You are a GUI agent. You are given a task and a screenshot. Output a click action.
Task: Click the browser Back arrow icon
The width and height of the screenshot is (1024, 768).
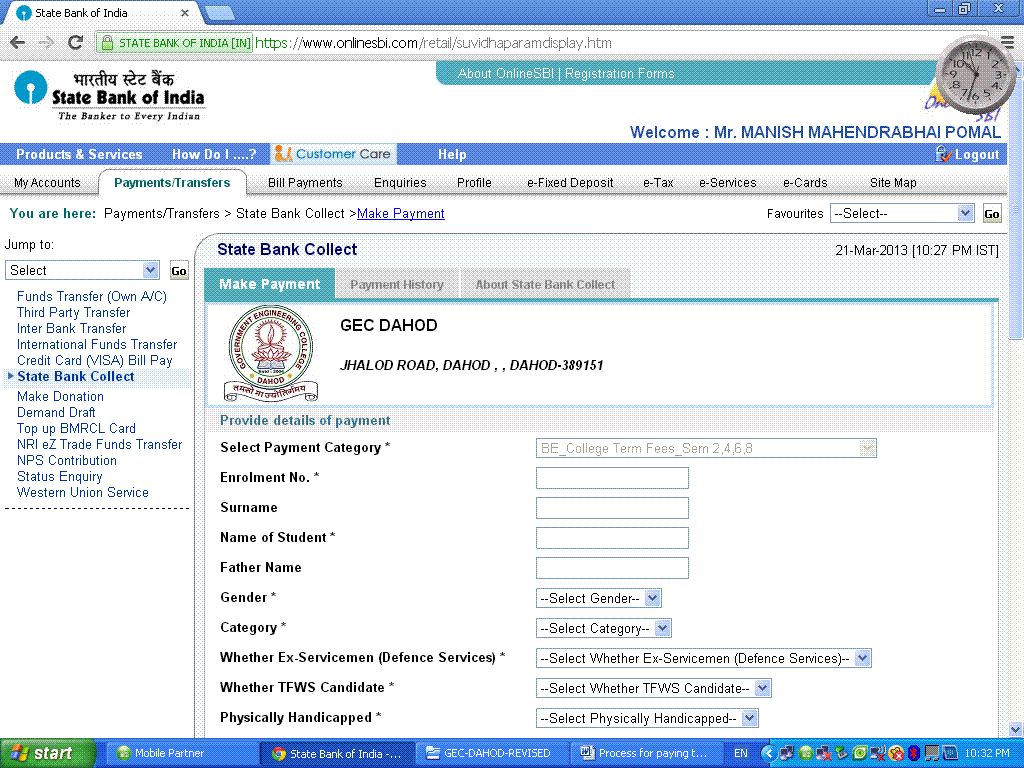17,43
